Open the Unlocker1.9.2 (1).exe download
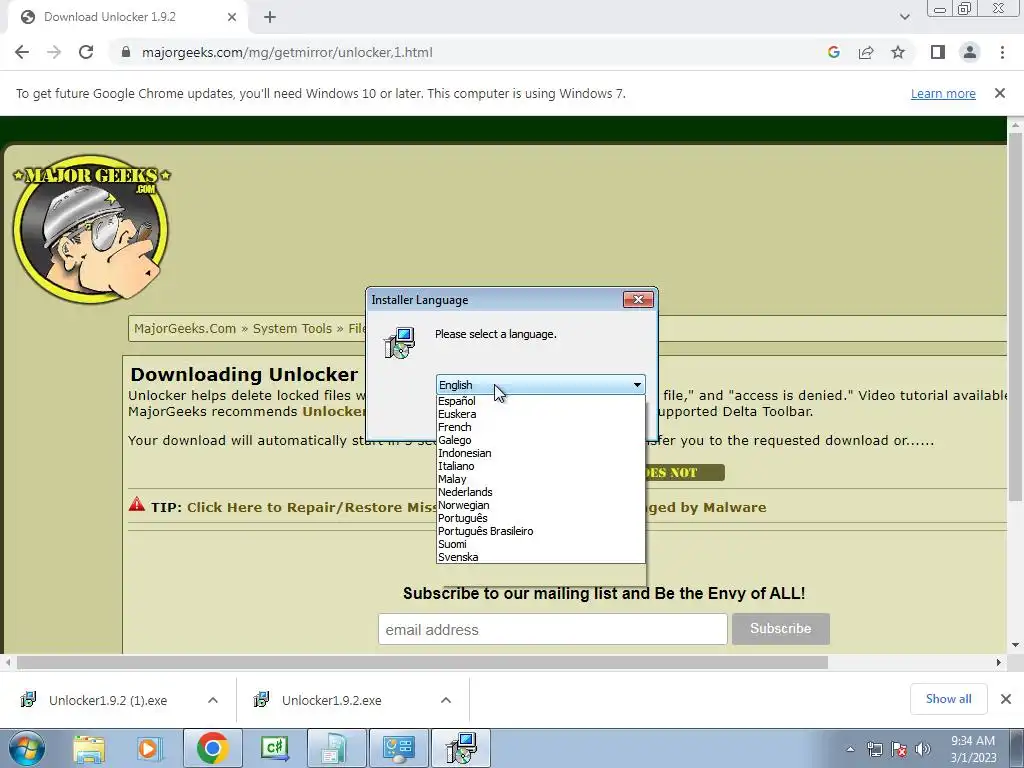The image size is (1024, 768). pyautogui.click(x=108, y=700)
